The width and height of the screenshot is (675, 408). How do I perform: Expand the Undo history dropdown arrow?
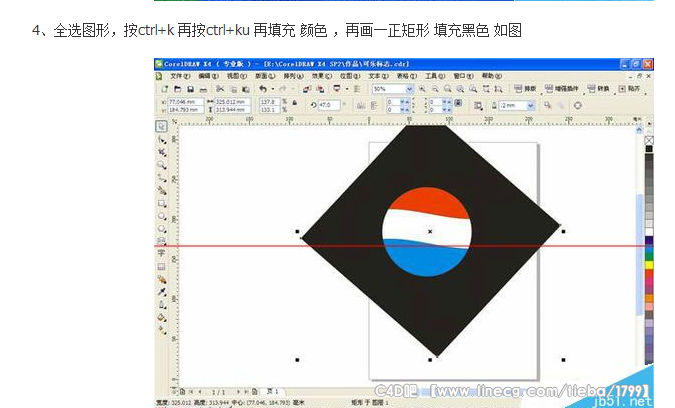point(272,89)
